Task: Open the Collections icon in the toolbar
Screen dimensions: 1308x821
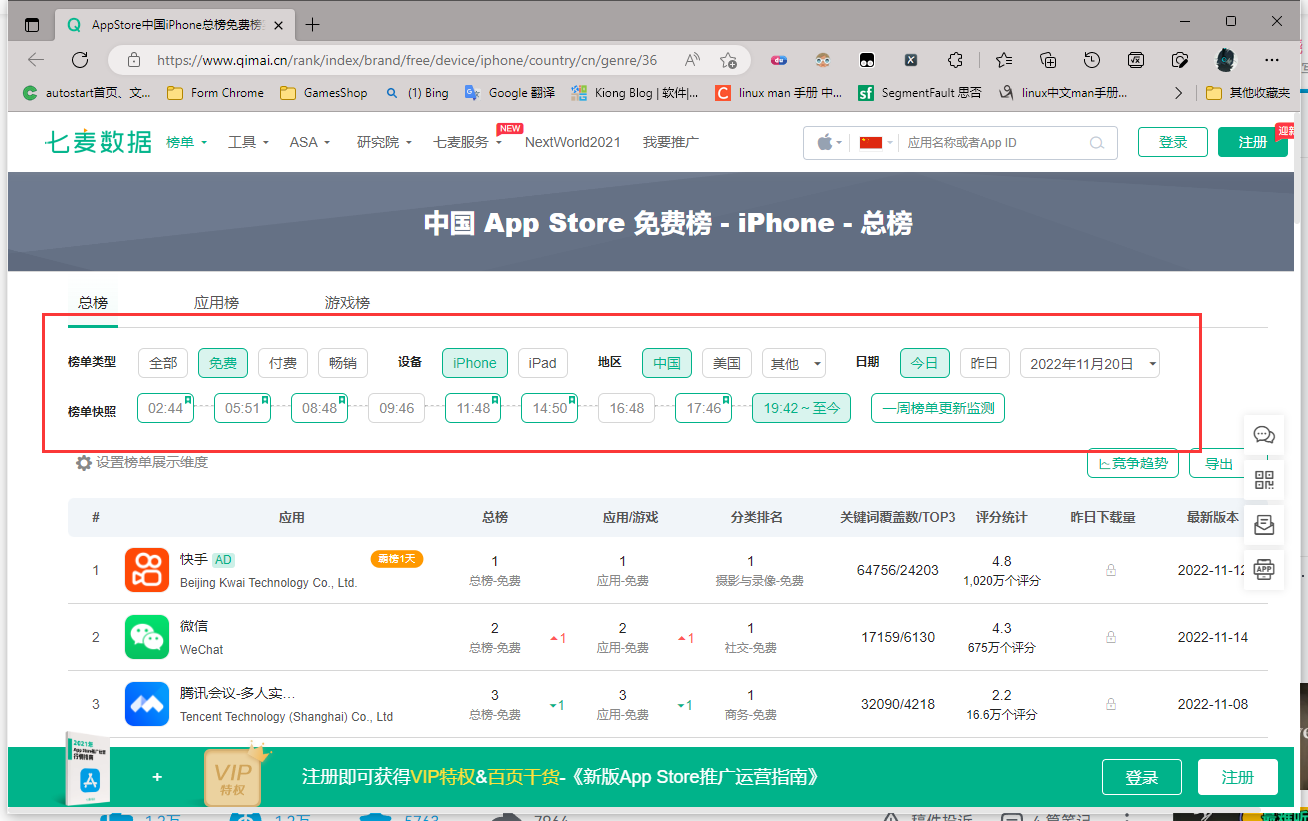Action: (1048, 59)
